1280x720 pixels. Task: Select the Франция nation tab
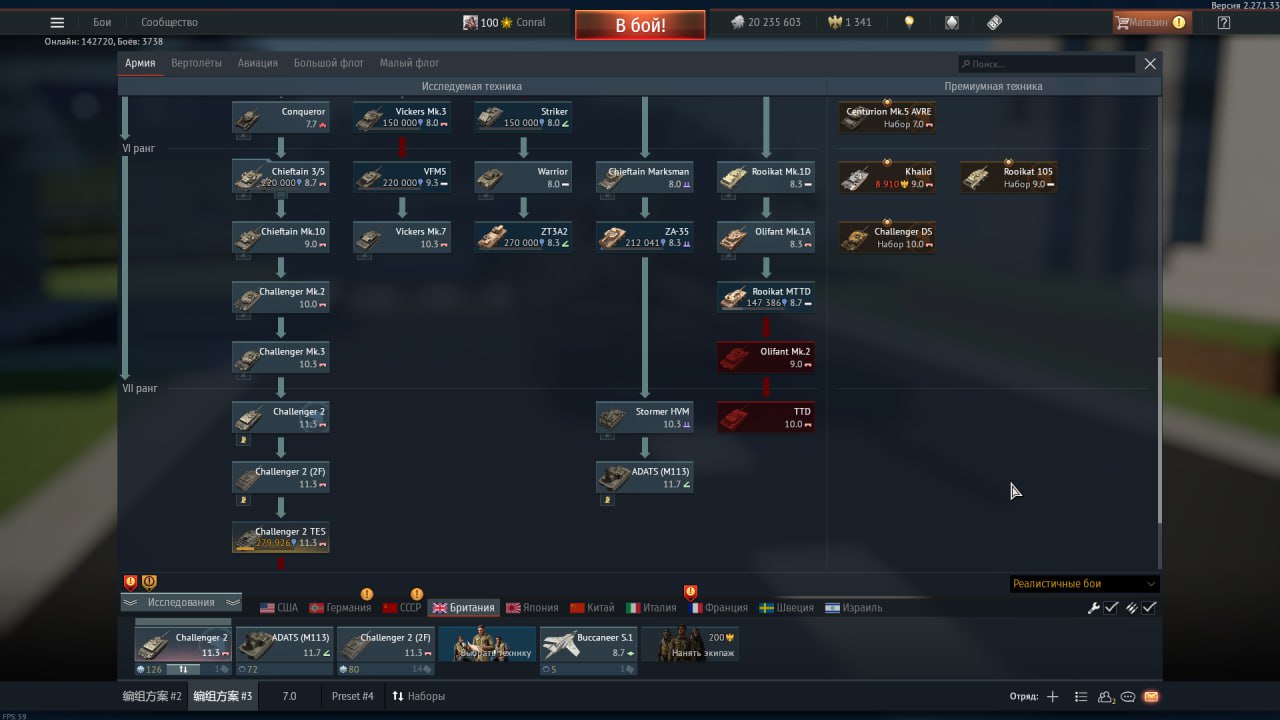pos(717,608)
